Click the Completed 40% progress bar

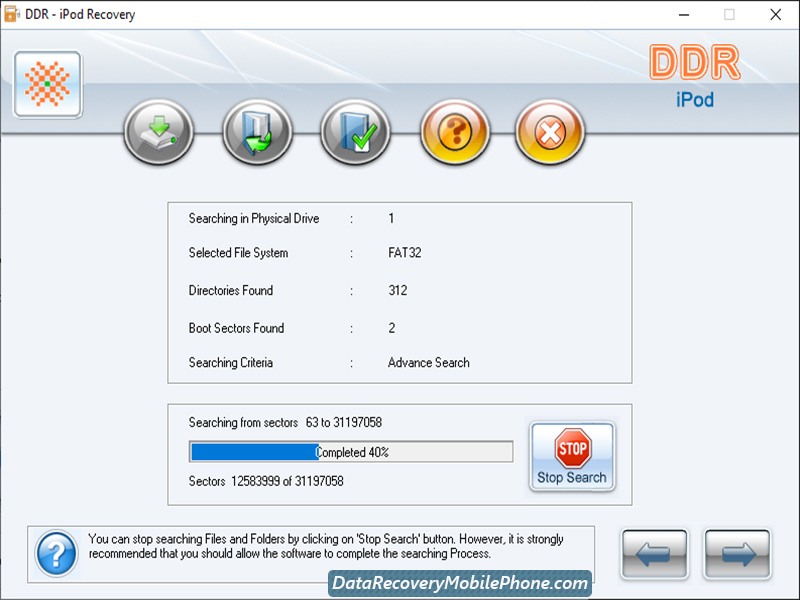click(350, 451)
